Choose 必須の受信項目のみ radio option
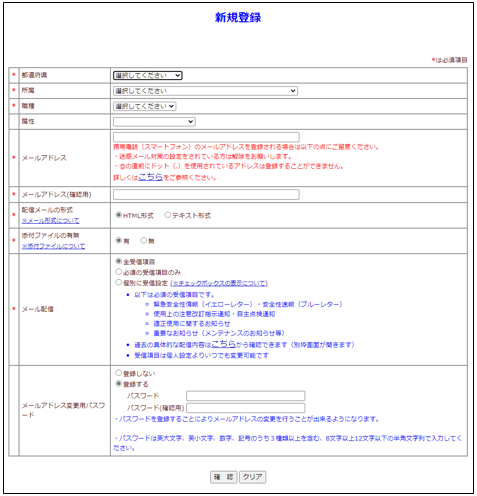The height and width of the screenshot is (496, 477). pyautogui.click(x=118, y=272)
